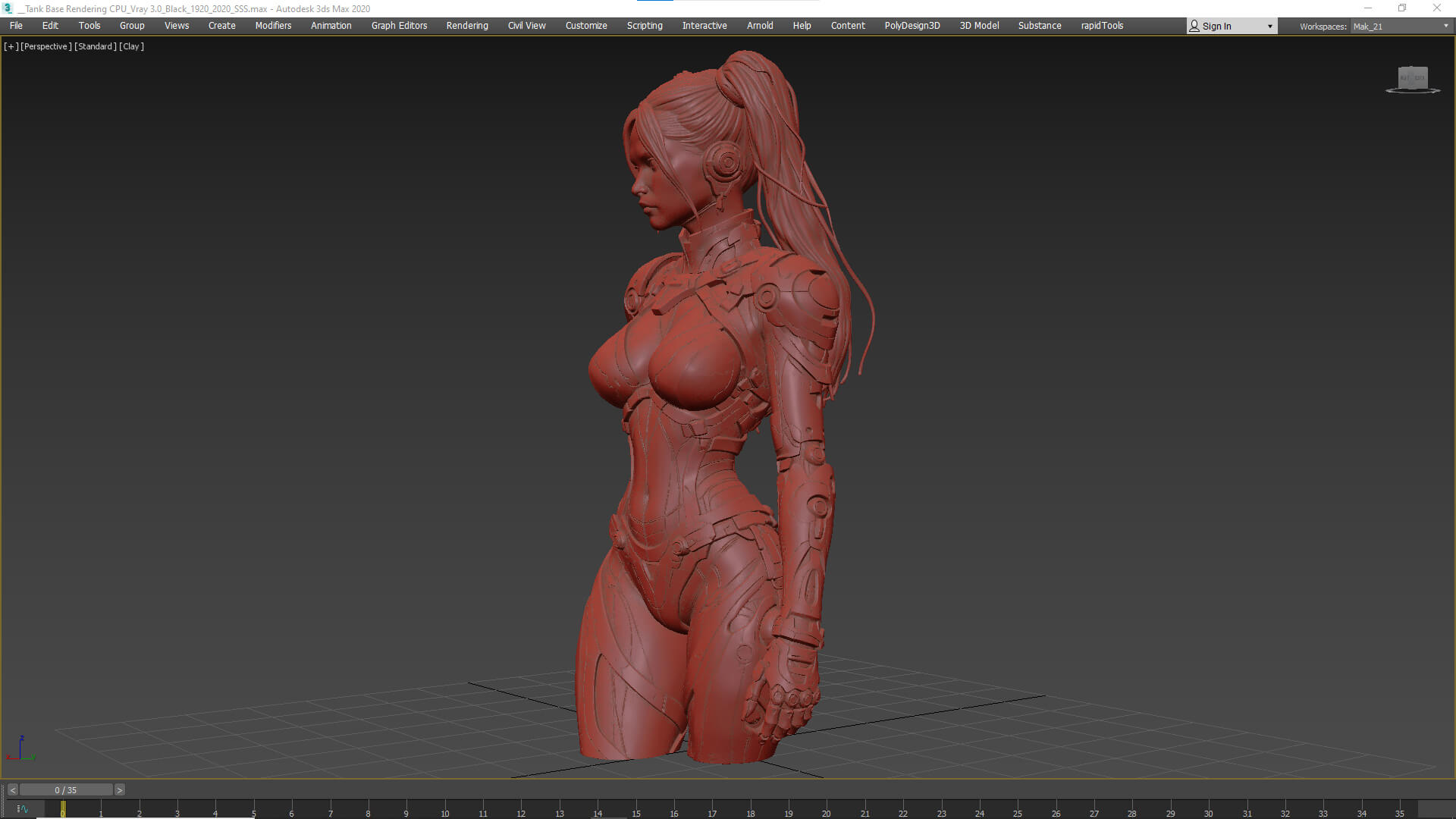This screenshot has width=1456, height=819.
Task: Open the Tools menu
Action: click(89, 26)
